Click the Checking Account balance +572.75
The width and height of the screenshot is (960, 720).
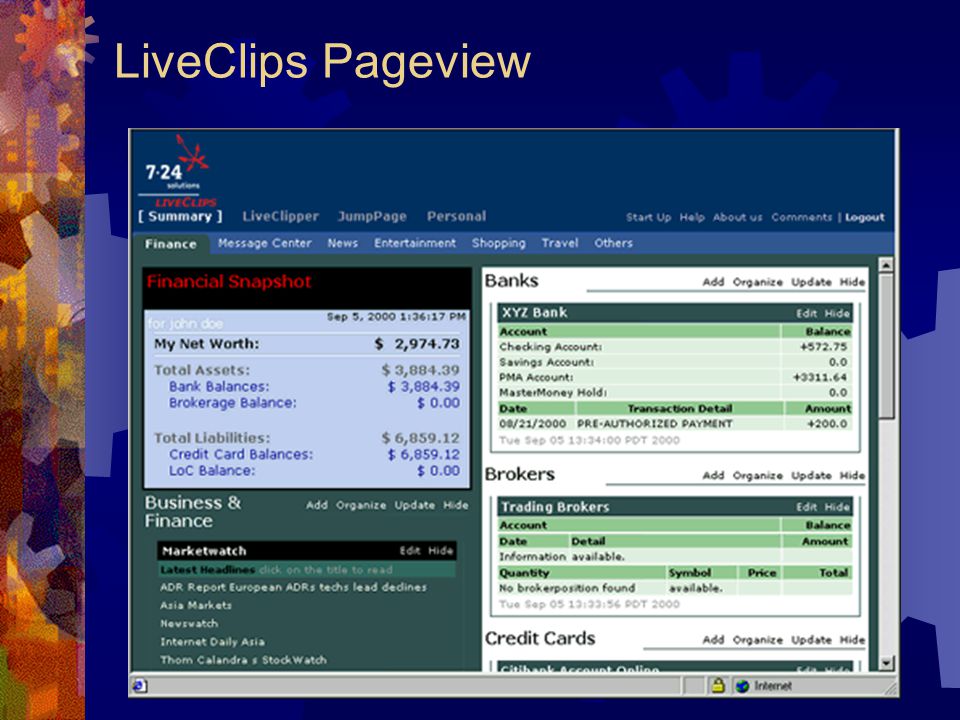[823, 347]
